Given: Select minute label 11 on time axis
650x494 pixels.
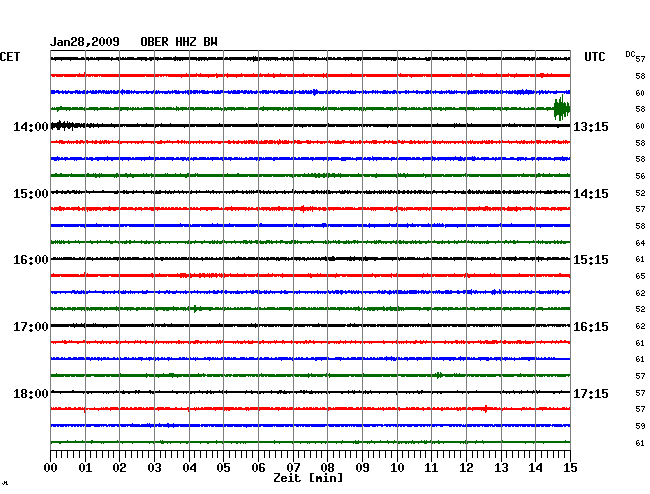Looking at the screenshot, I should coord(431,467).
